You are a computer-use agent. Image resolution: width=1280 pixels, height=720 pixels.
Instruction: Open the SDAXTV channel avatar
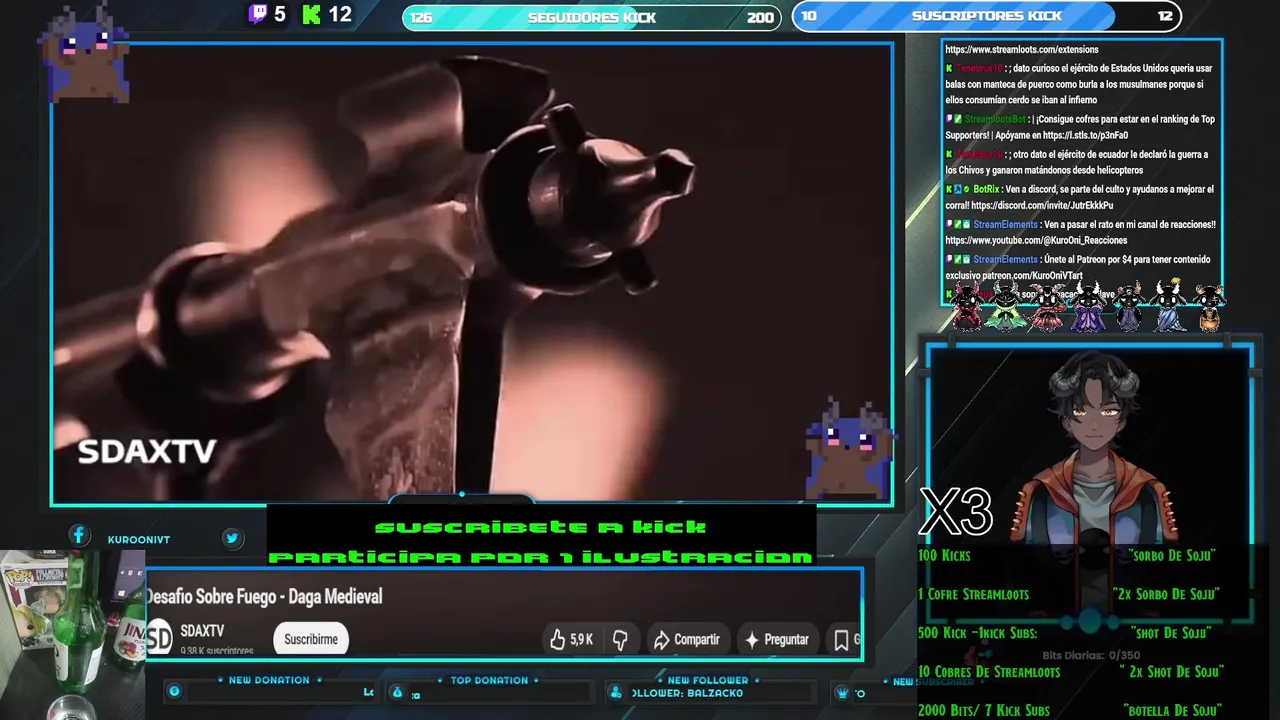[160, 638]
